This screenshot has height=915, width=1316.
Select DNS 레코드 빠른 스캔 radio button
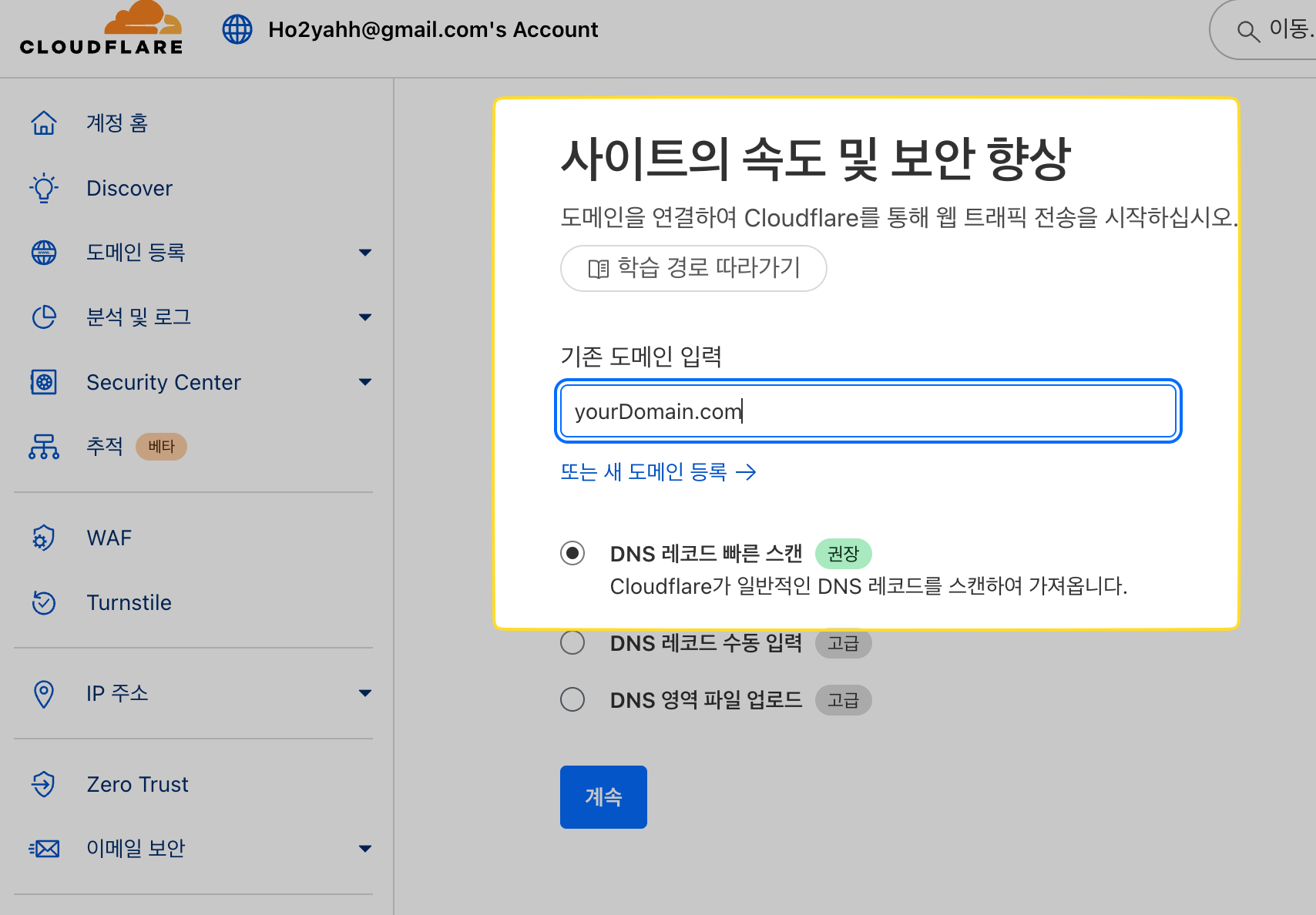pyautogui.click(x=572, y=553)
